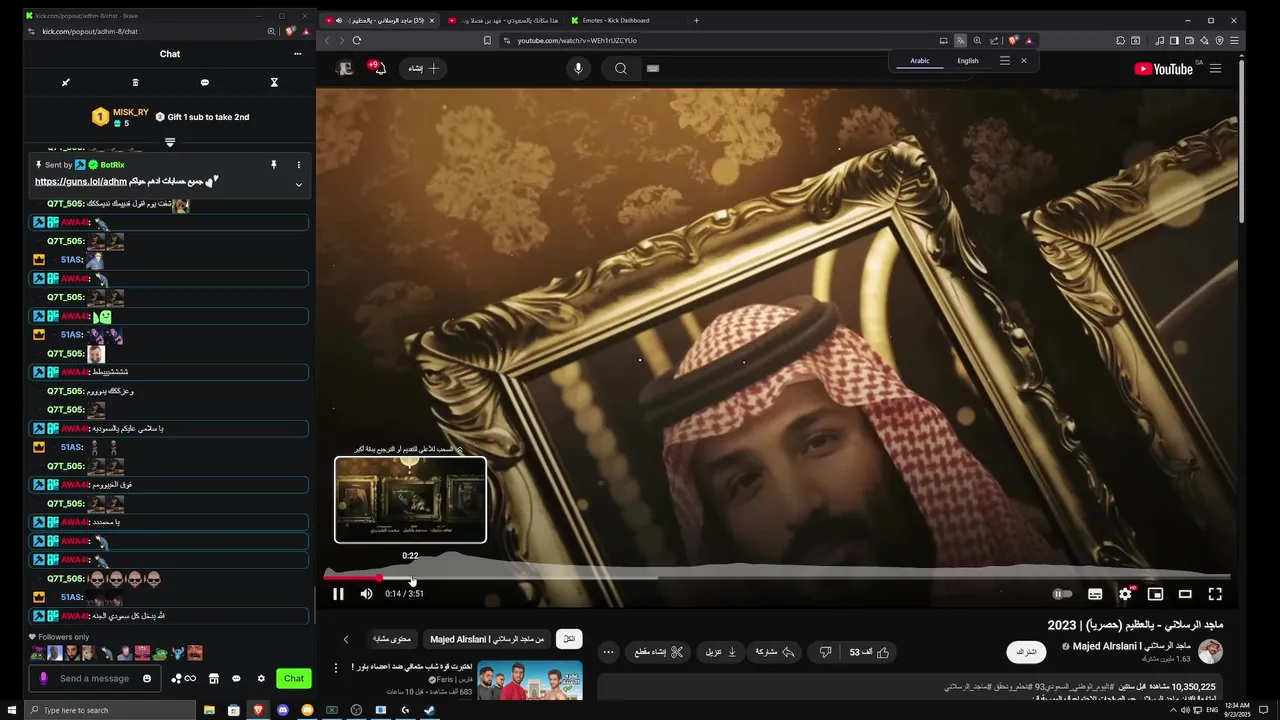Viewport: 1280px width, 720px height.
Task: Mute the playing YouTube tab audio
Action: 338,20
